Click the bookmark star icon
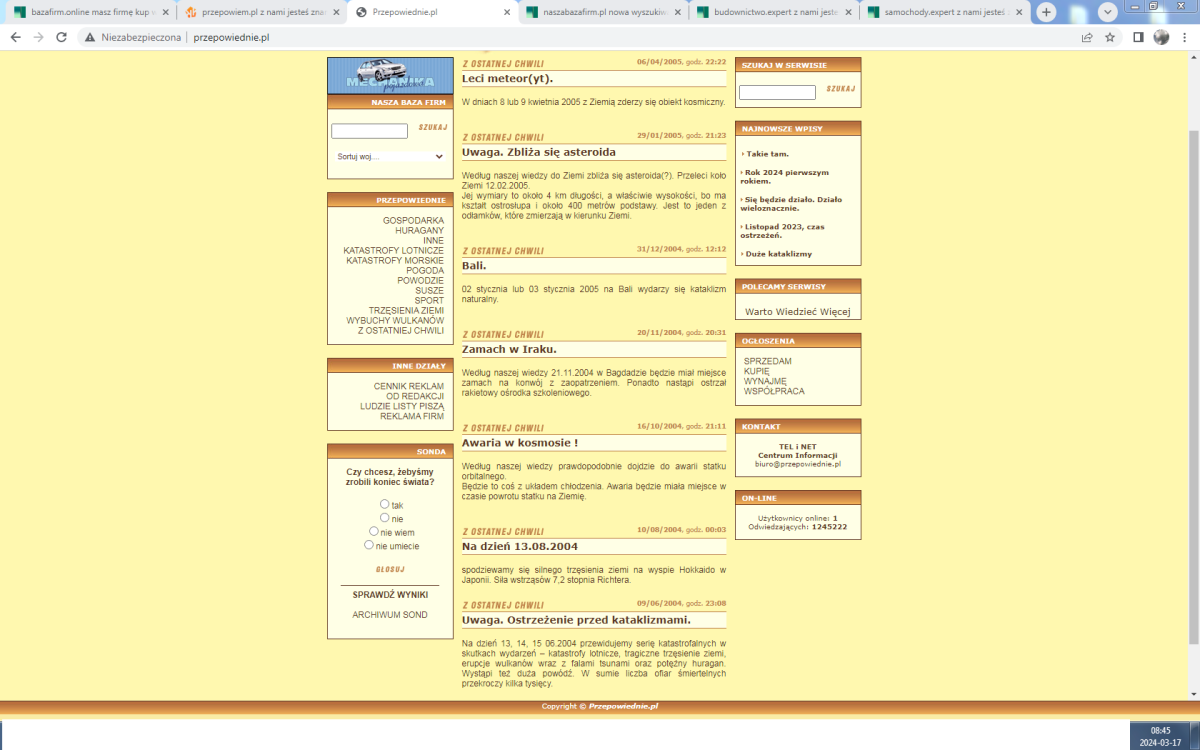The height and width of the screenshot is (750, 1200). (x=1110, y=37)
